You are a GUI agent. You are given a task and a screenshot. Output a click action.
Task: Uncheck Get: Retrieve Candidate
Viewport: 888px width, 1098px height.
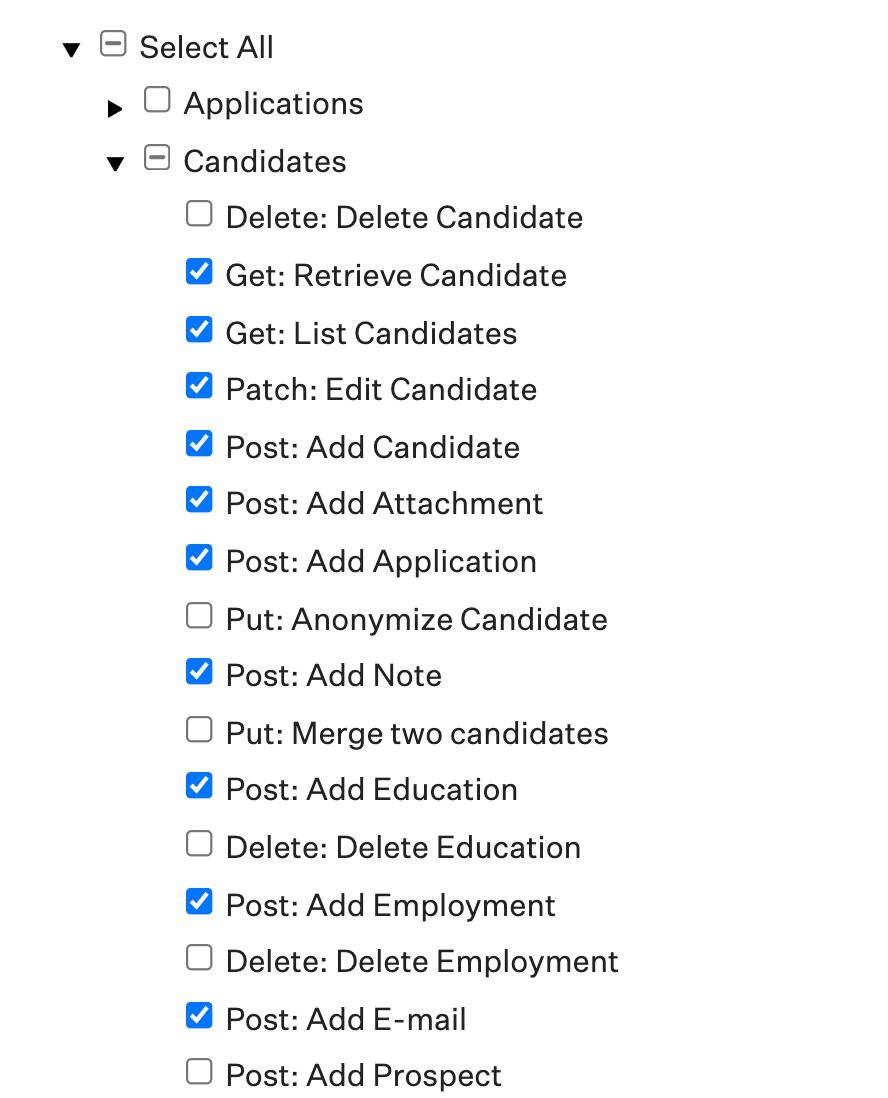click(199, 271)
